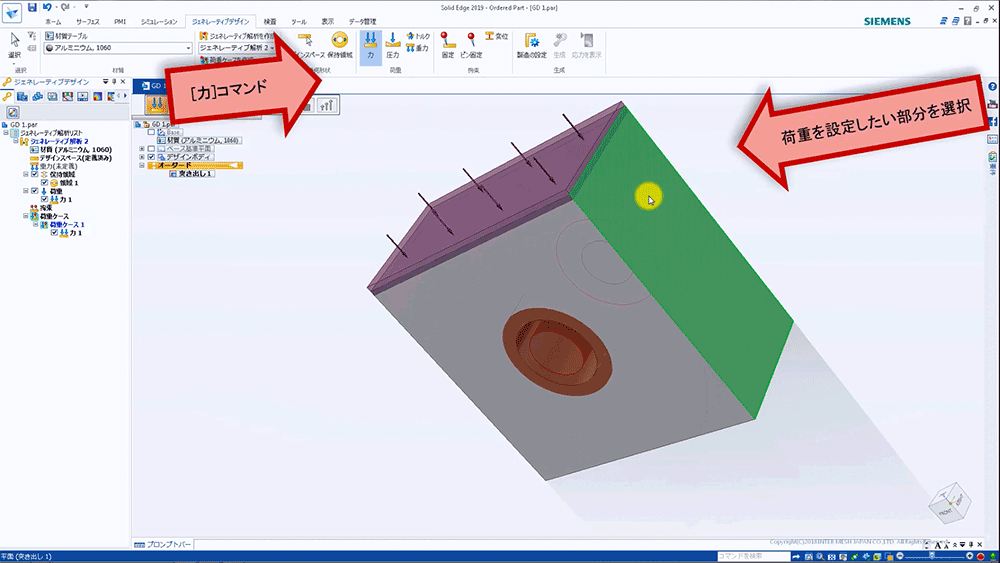Open the 材質テーブル material table

(x=66, y=36)
